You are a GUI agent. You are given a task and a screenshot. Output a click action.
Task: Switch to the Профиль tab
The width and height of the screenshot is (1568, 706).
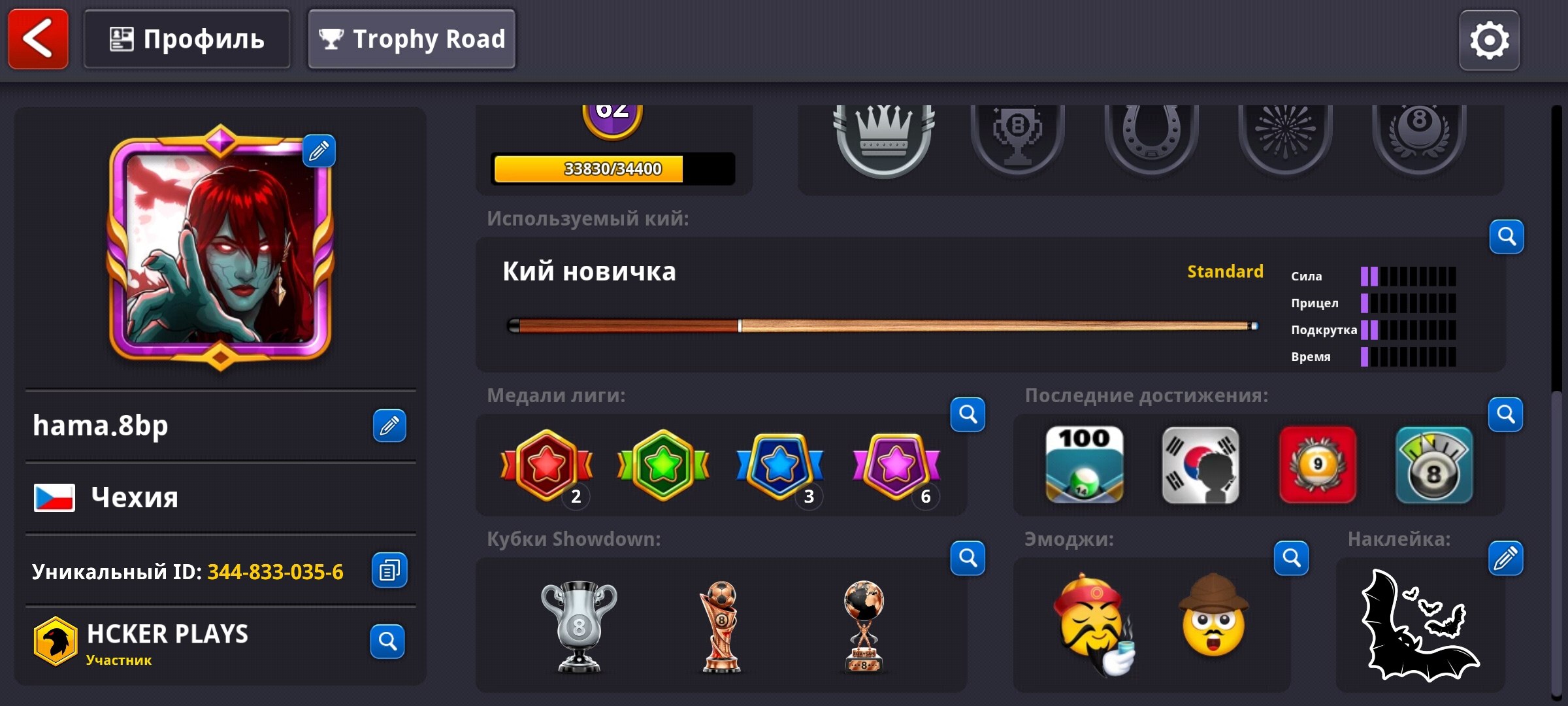(187, 39)
